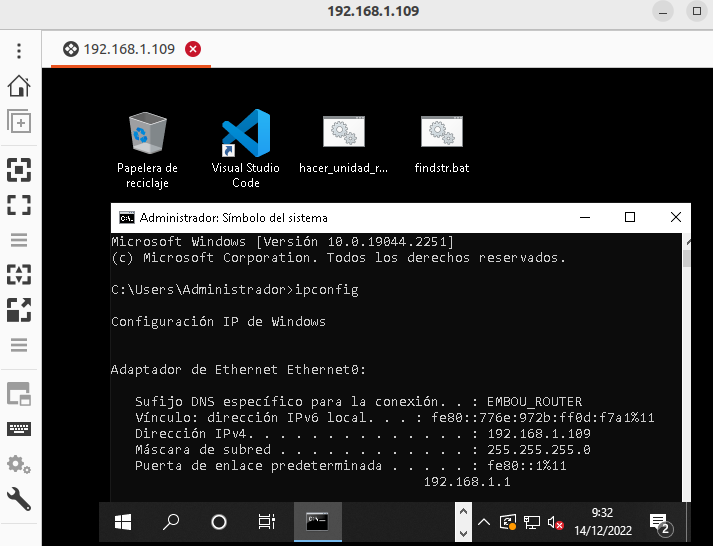Click the duplicate connection icon in sidebar
Image resolution: width=713 pixels, height=546 pixels.
19,121
